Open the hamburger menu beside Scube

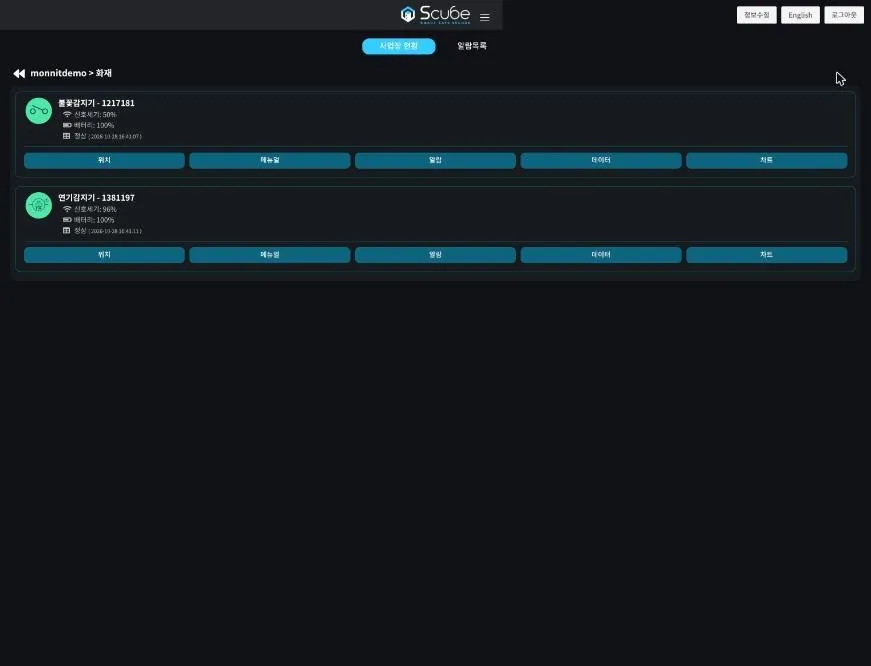click(484, 17)
